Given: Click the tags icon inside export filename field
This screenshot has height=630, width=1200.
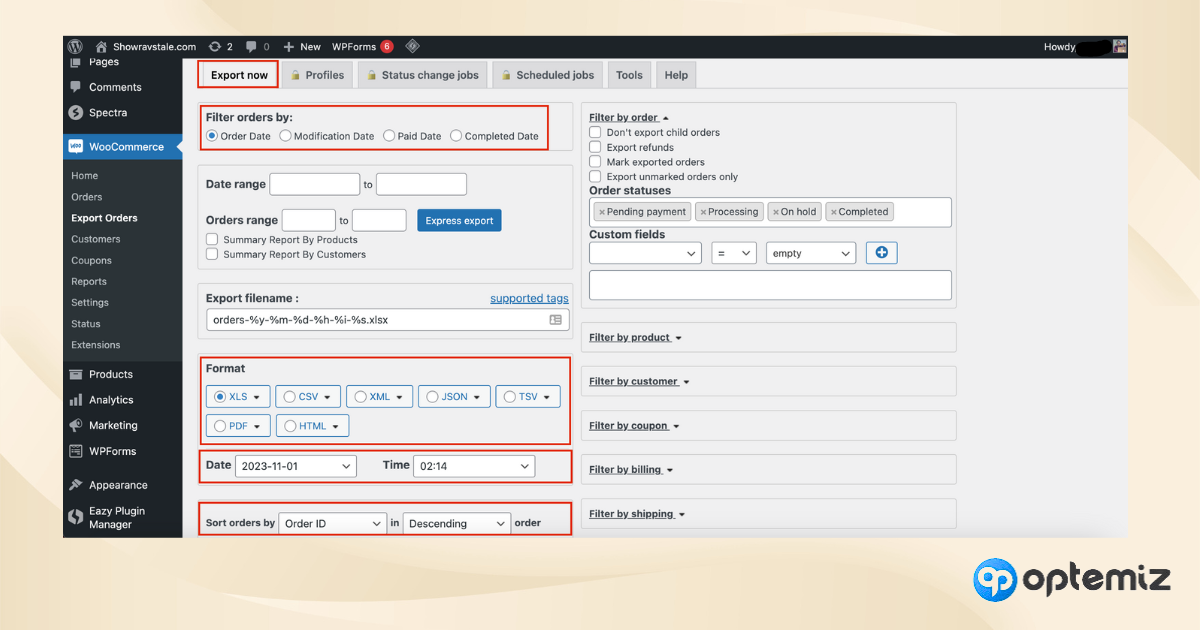Looking at the screenshot, I should tap(556, 320).
